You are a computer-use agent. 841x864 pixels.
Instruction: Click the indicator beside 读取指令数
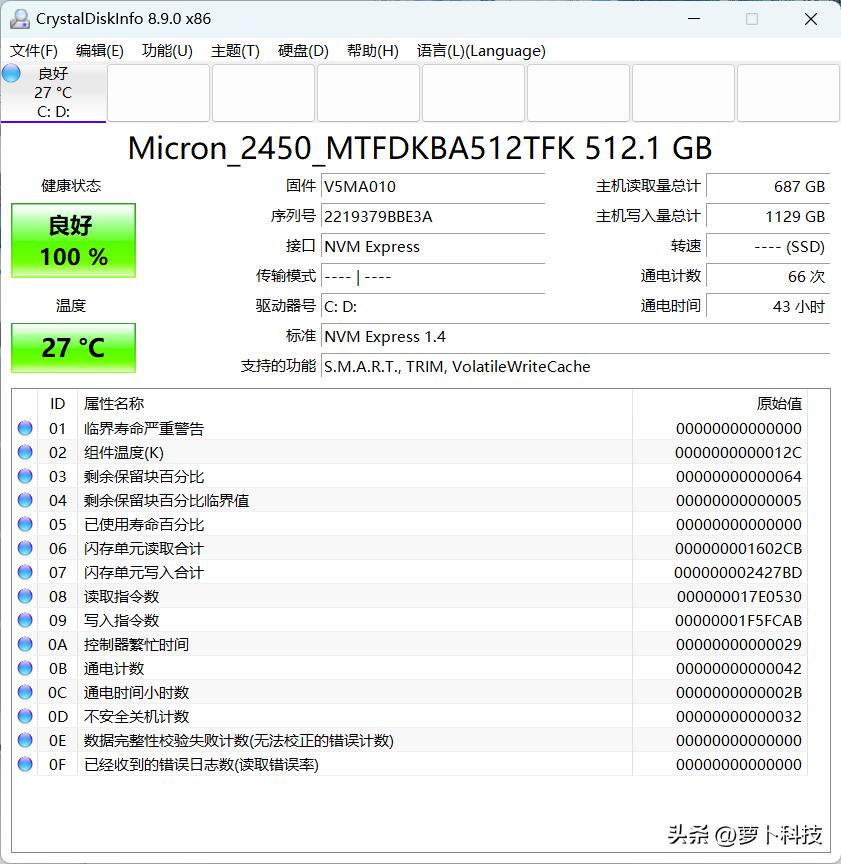point(27,596)
